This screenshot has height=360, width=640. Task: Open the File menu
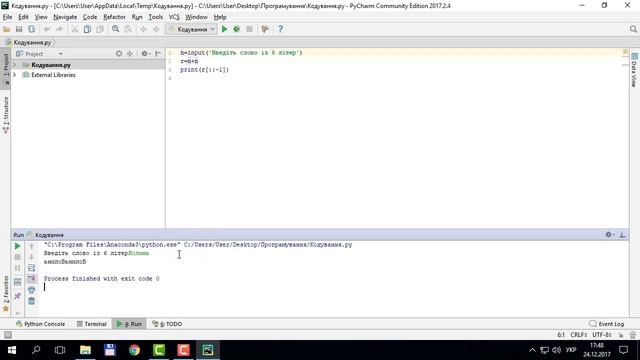(7, 17)
